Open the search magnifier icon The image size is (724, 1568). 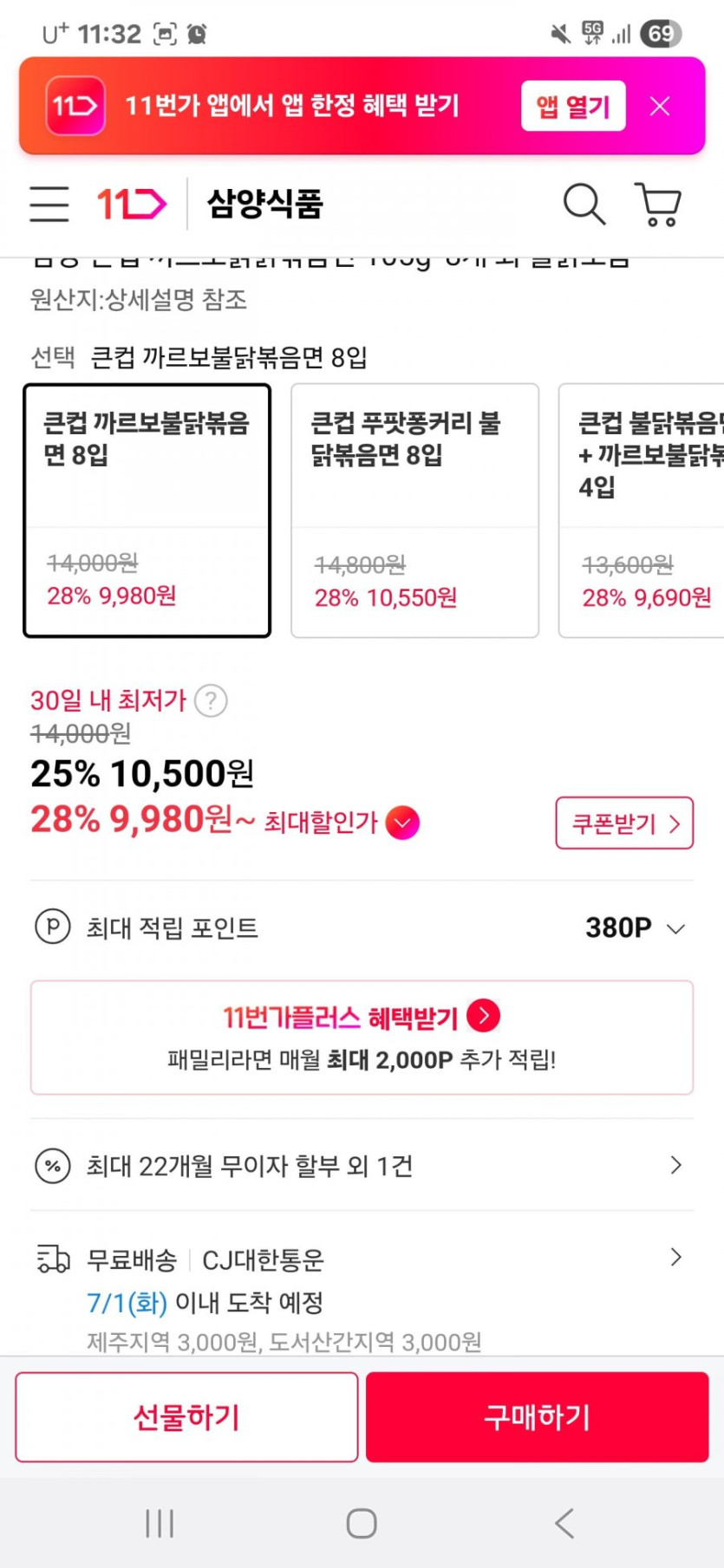tap(584, 205)
